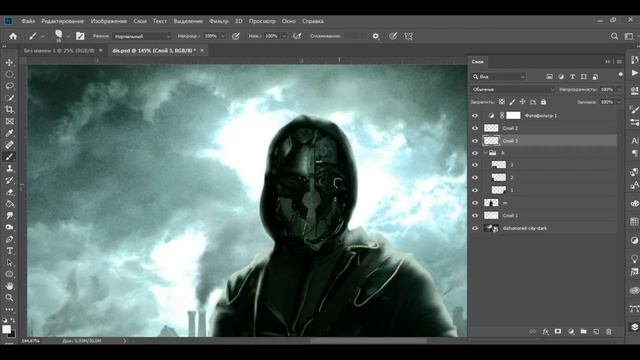640x360 pixels.
Task: Select the Elliptical Marquee tool
Action: click(x=9, y=74)
